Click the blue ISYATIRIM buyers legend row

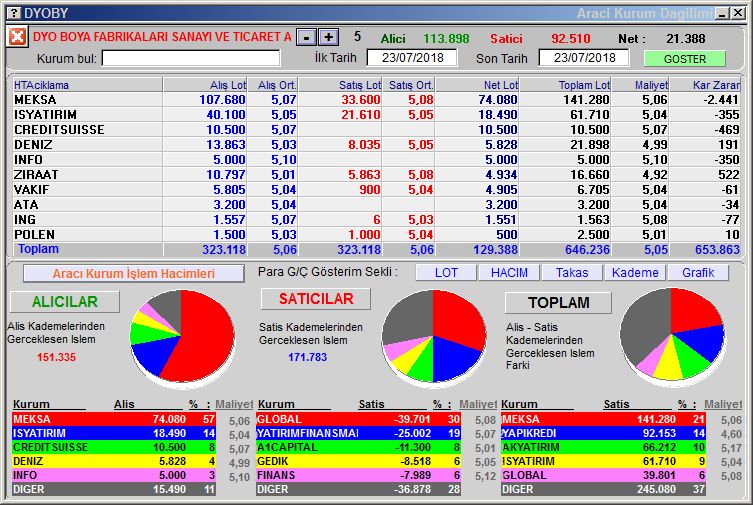click(114, 433)
